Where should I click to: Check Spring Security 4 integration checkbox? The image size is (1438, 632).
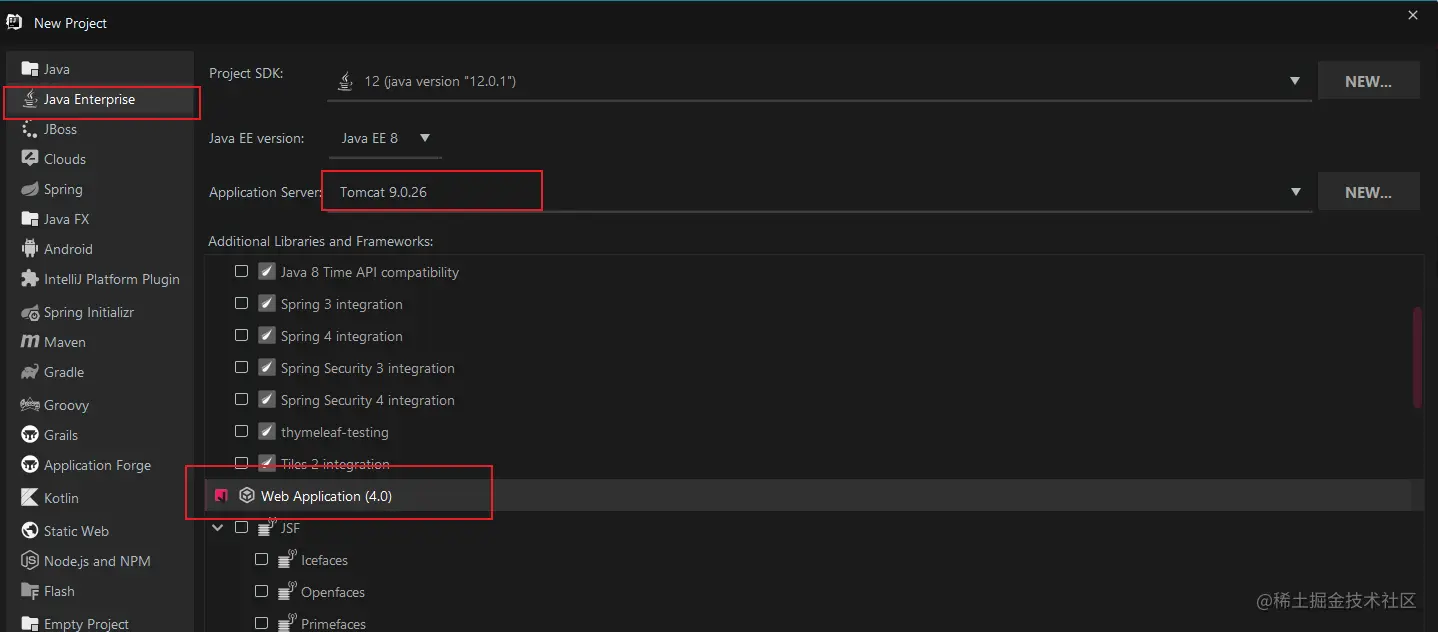click(241, 399)
